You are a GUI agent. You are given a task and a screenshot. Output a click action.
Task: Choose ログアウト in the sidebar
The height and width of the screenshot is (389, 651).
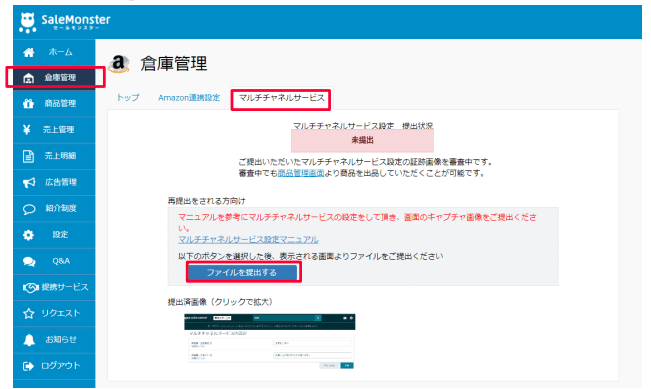coord(61,365)
